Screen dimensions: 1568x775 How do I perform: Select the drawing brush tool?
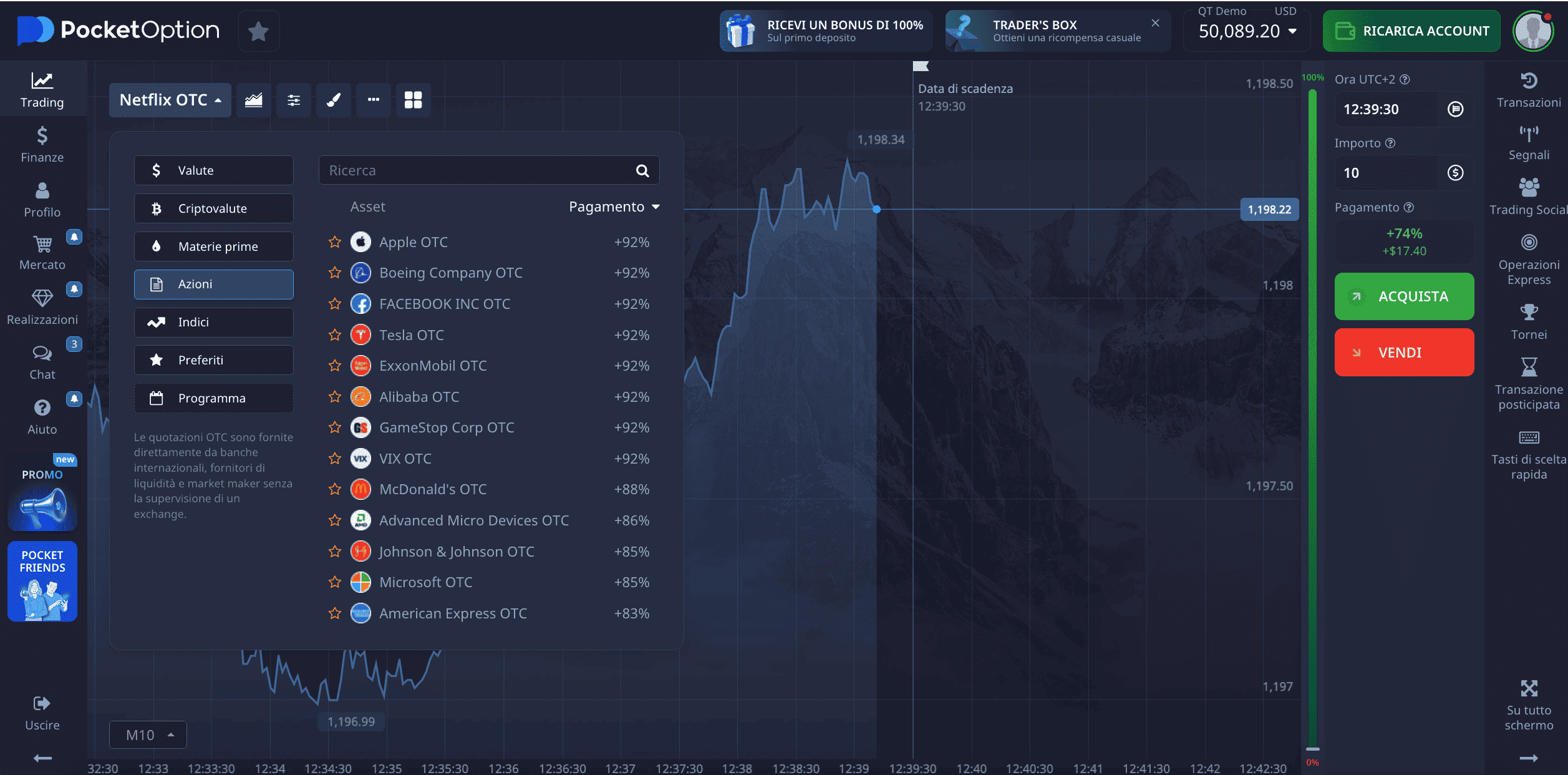(x=334, y=100)
